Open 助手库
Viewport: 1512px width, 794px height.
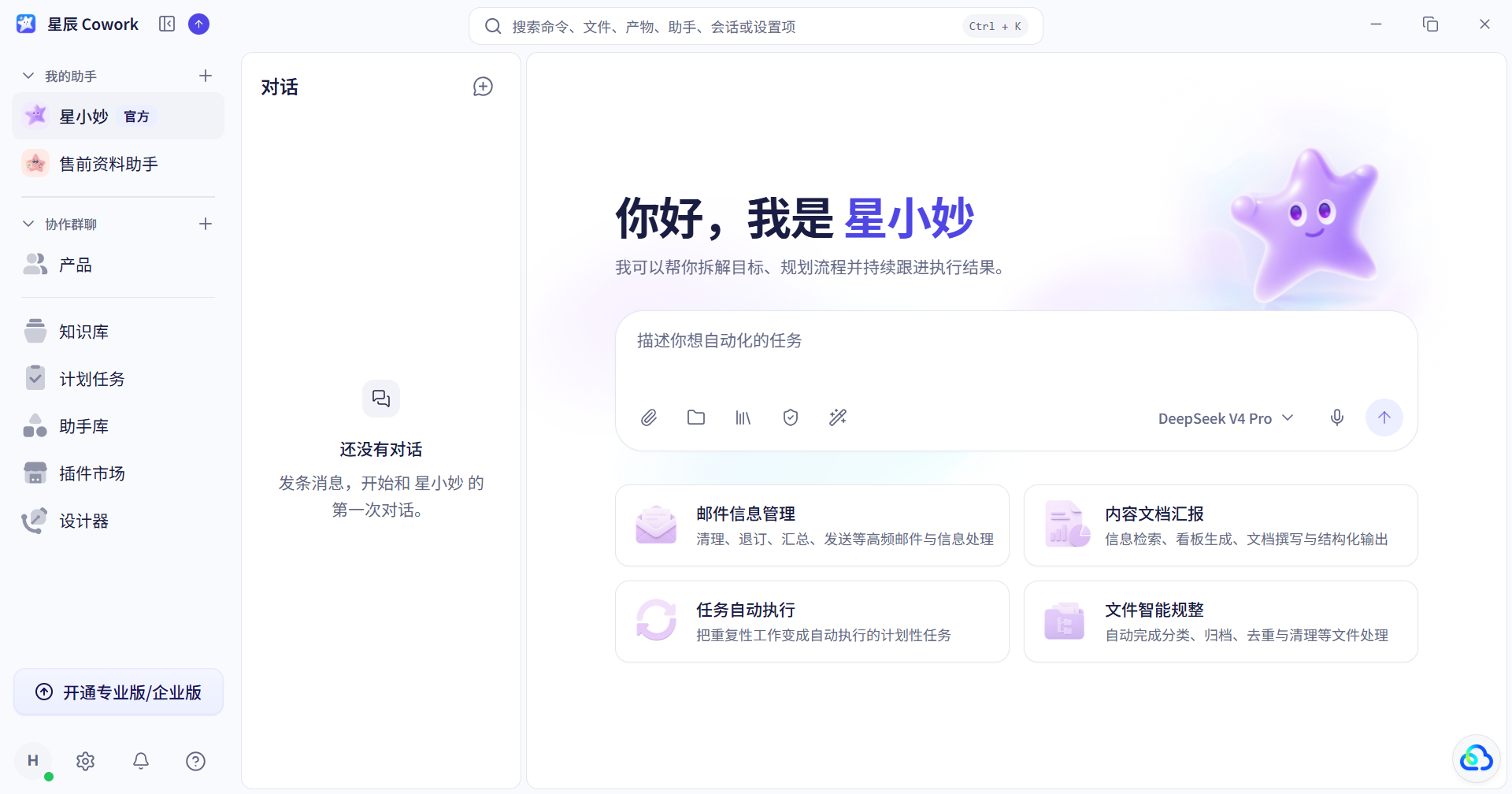(118, 426)
